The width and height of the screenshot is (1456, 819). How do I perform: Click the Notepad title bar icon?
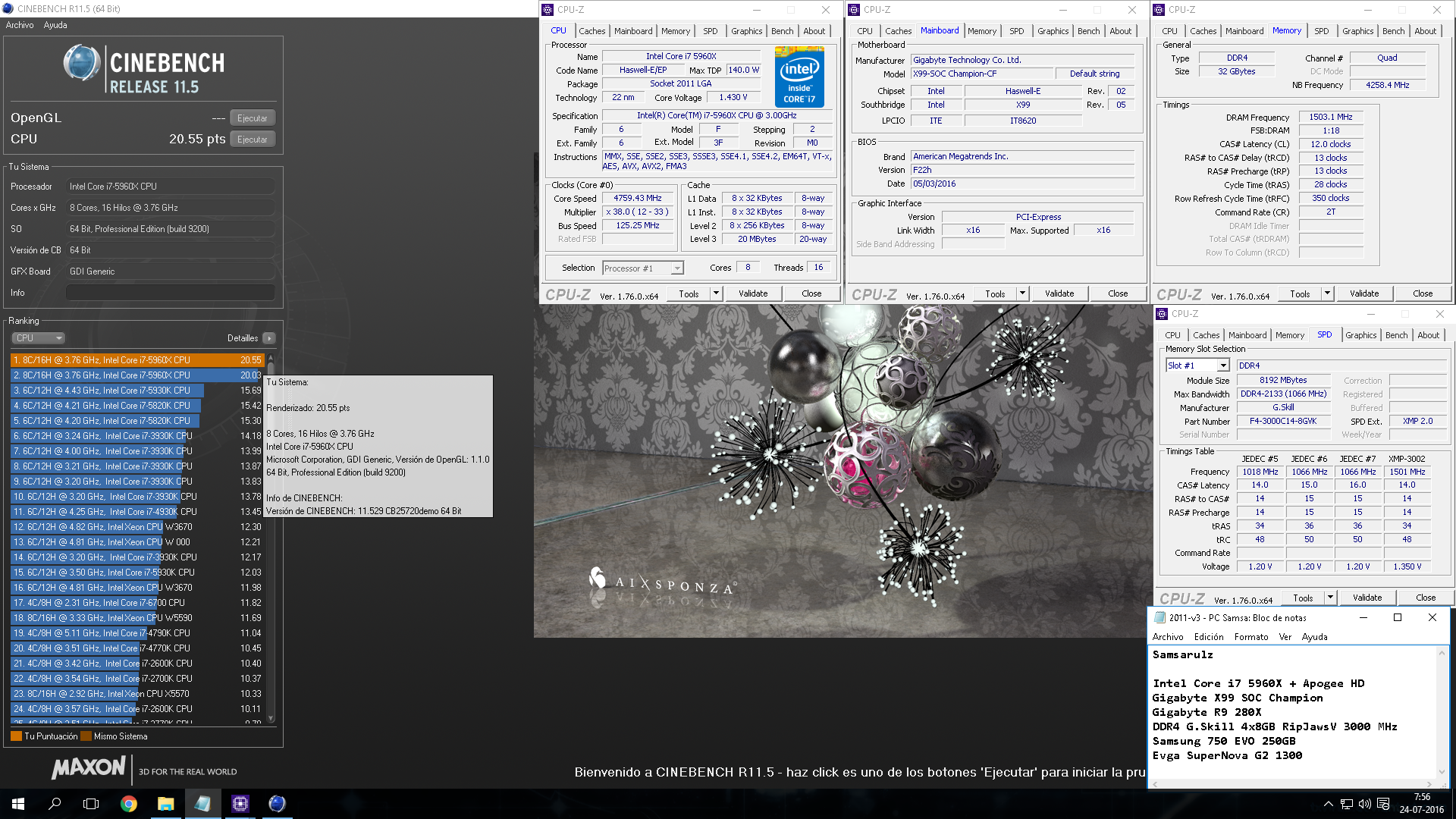coord(1159,618)
